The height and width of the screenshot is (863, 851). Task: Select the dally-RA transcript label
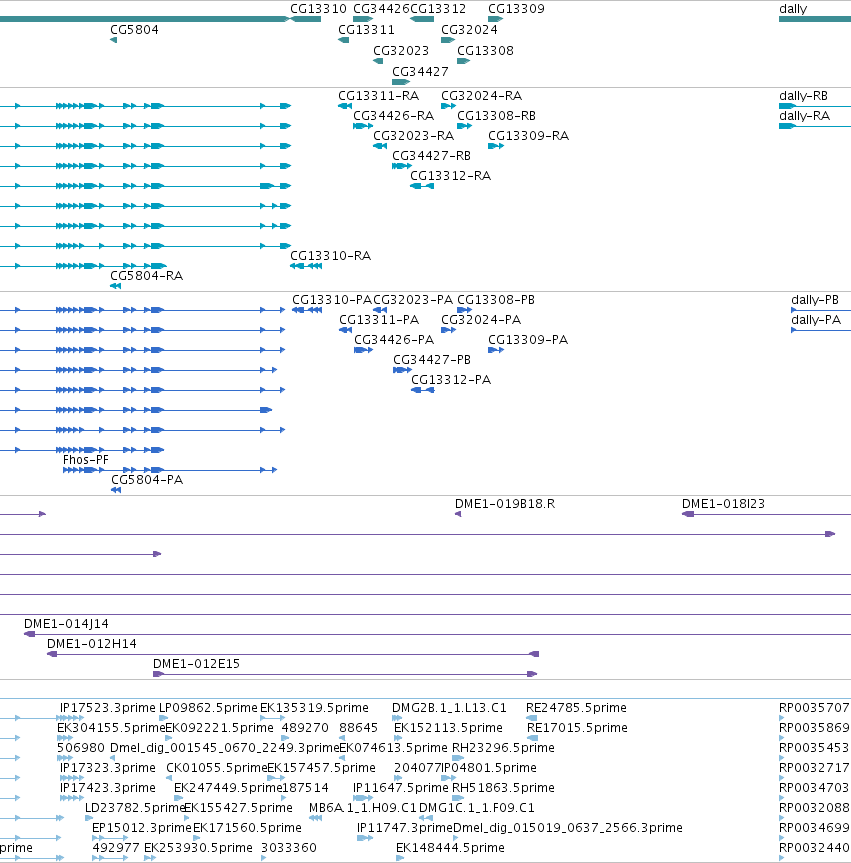click(x=804, y=116)
